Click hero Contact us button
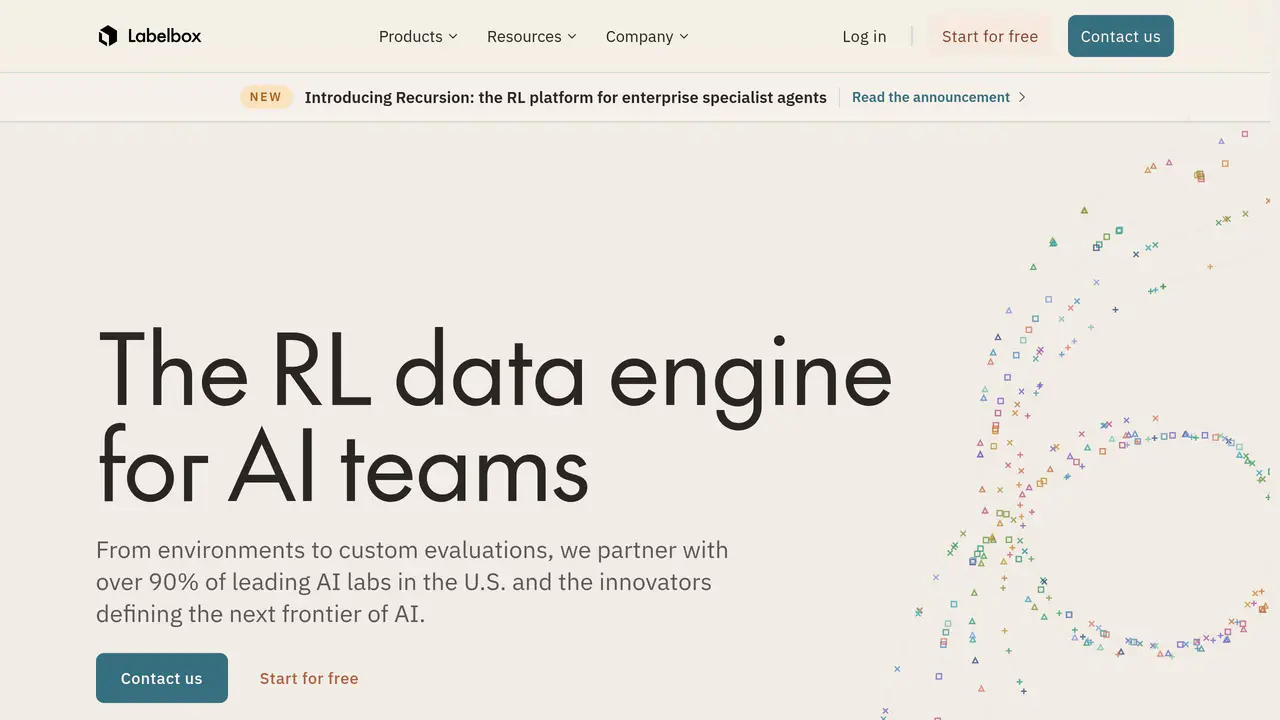The height and width of the screenshot is (720, 1280). (x=162, y=678)
